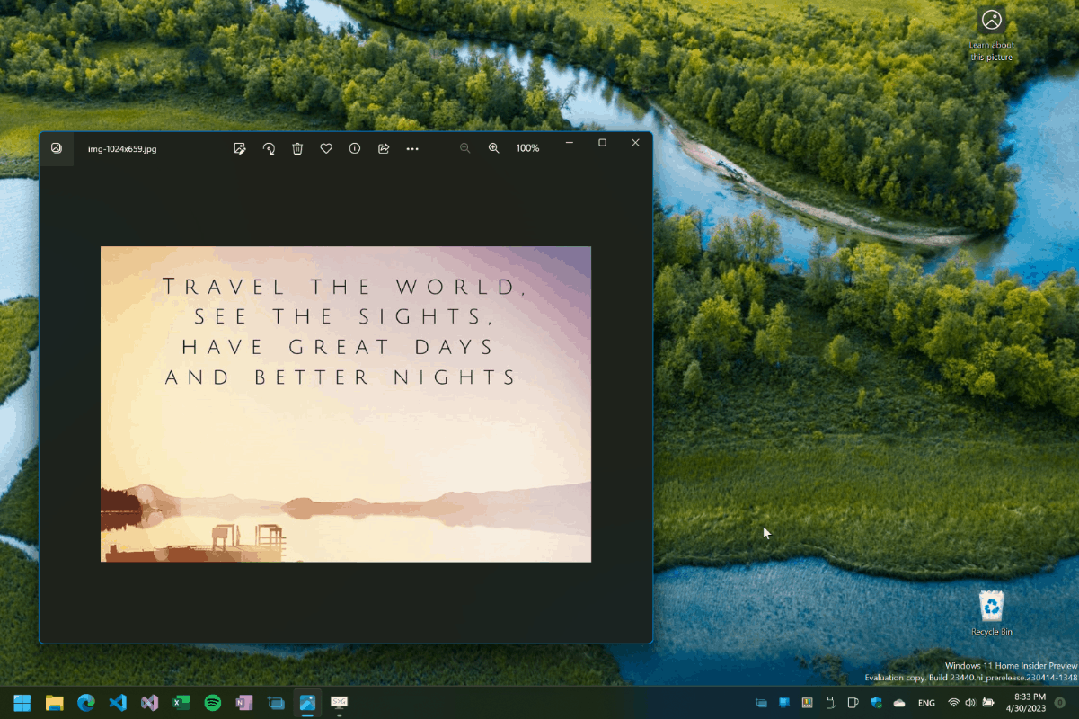Open OneDrive from the system tray

point(898,701)
